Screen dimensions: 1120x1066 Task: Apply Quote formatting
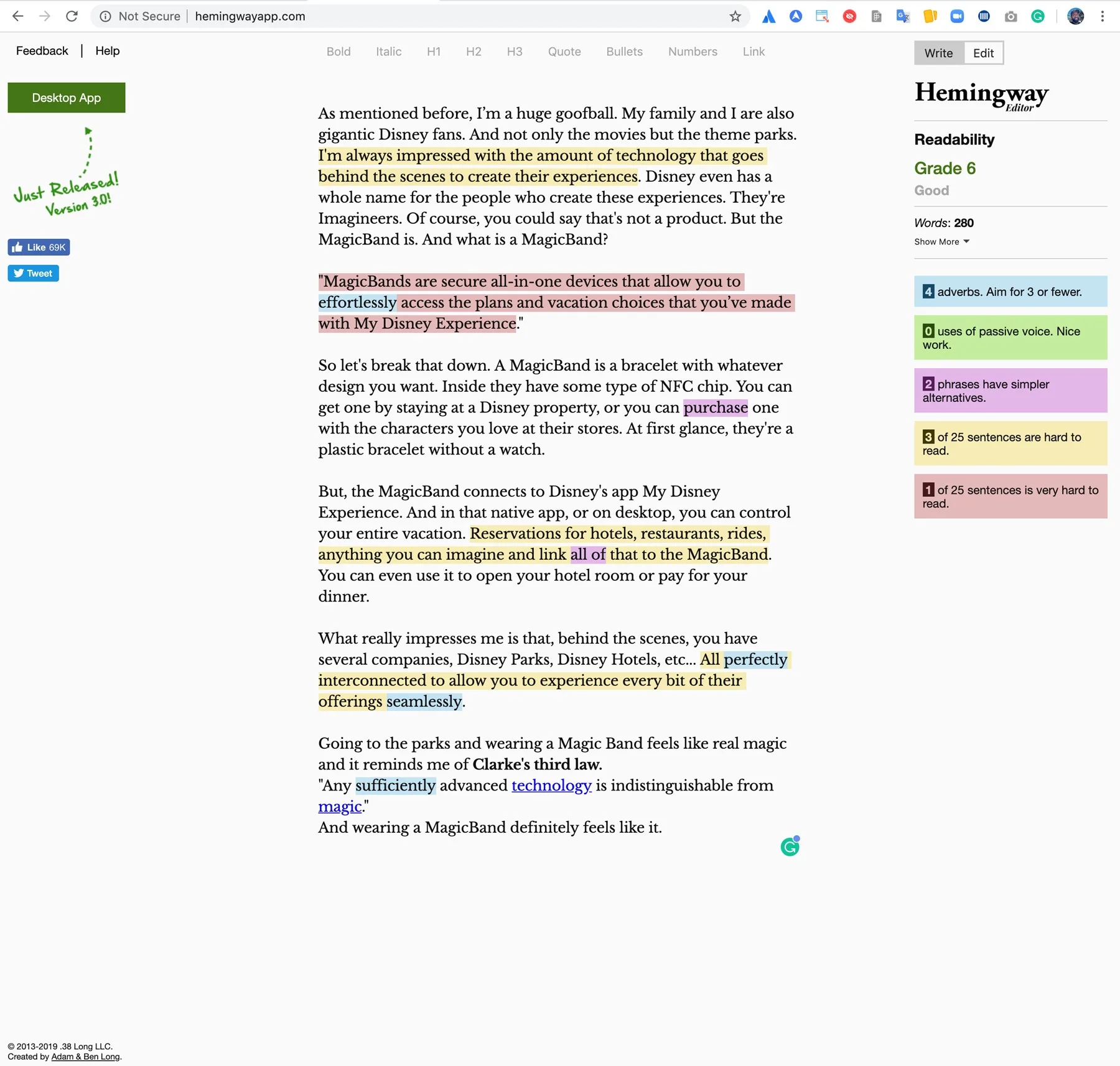(564, 52)
